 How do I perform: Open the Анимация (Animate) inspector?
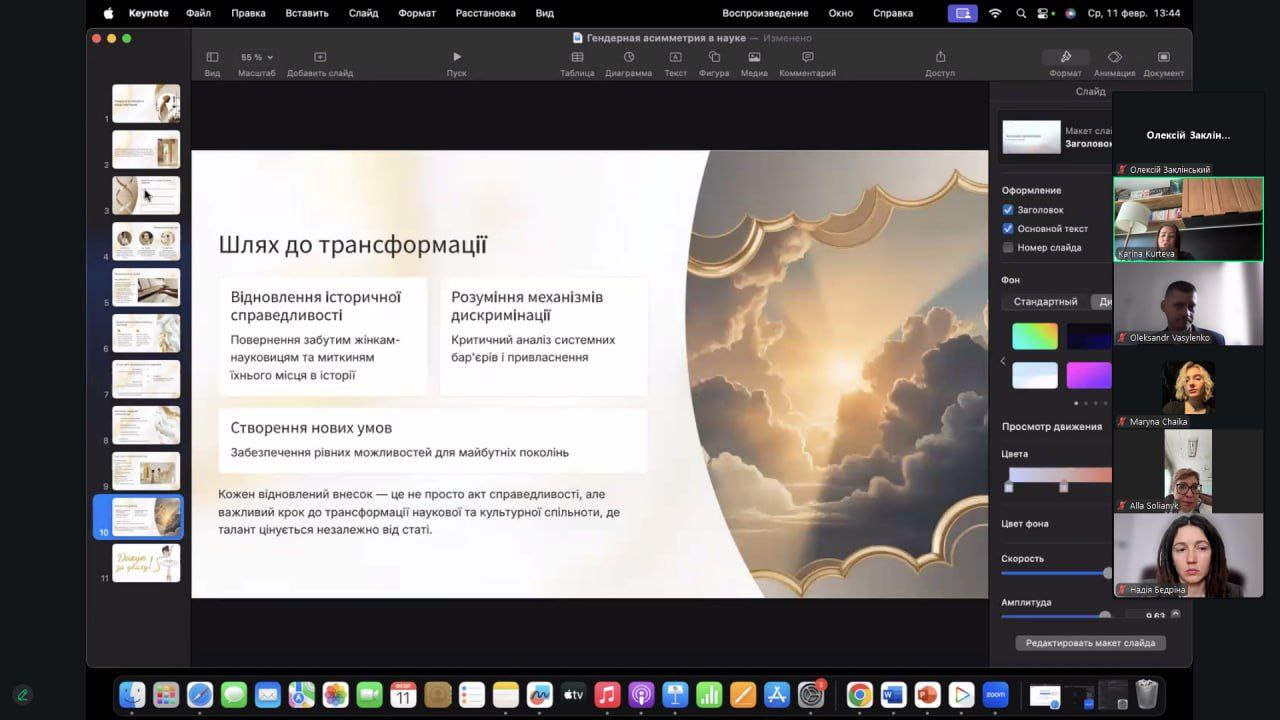(1114, 58)
